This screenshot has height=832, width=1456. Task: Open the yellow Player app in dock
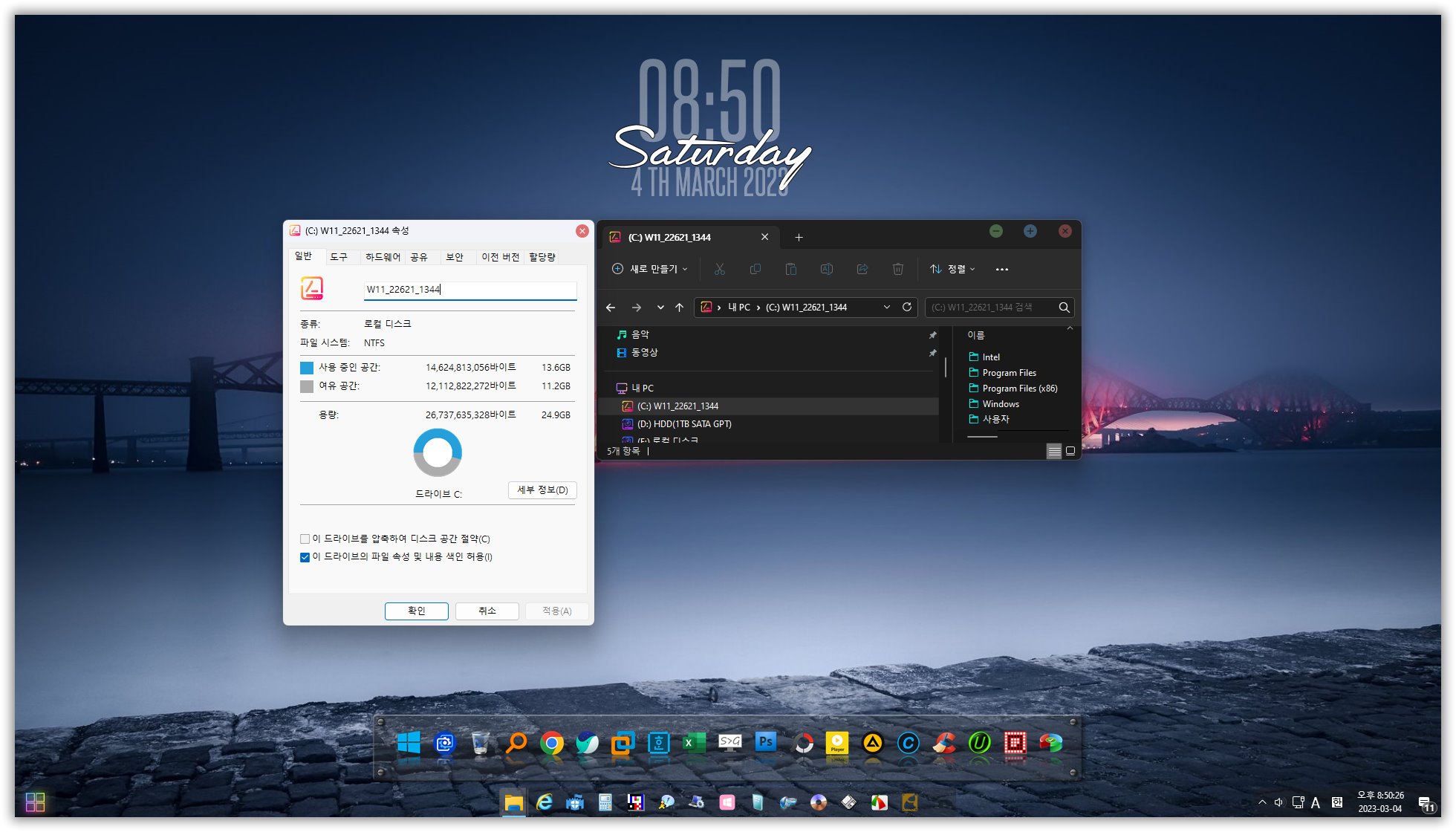(x=837, y=743)
